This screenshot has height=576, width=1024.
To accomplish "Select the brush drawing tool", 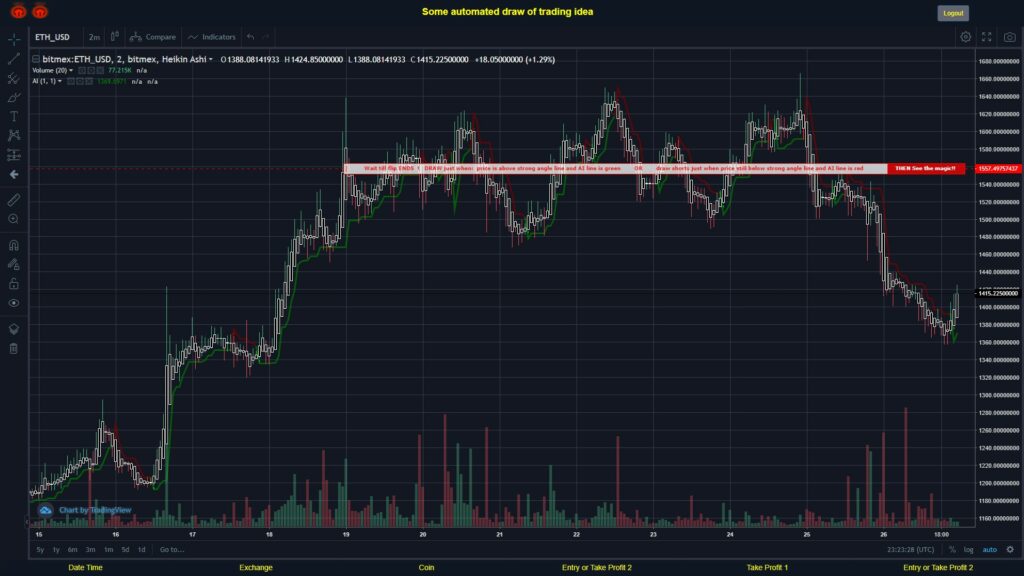I will pos(14,97).
